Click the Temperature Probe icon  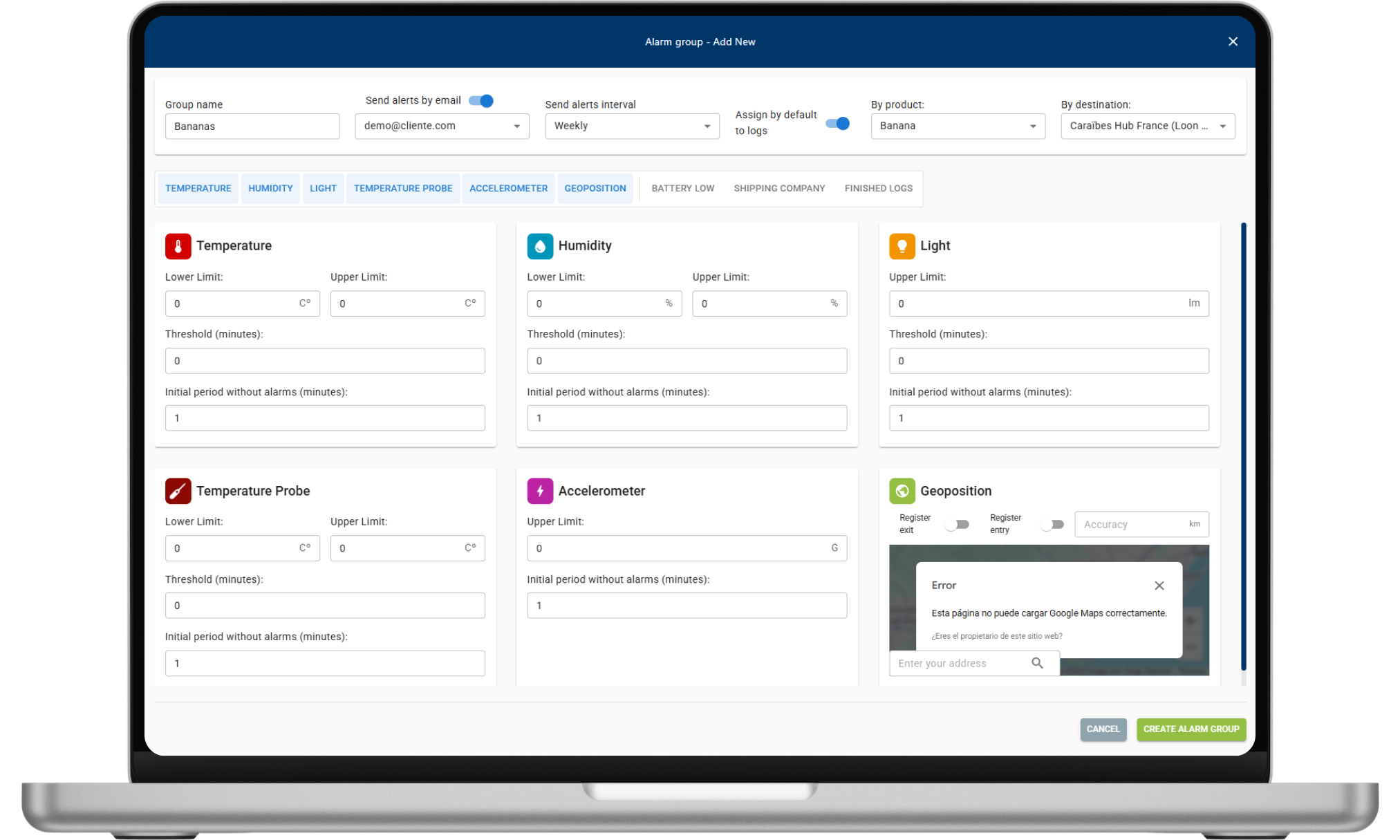click(x=178, y=491)
